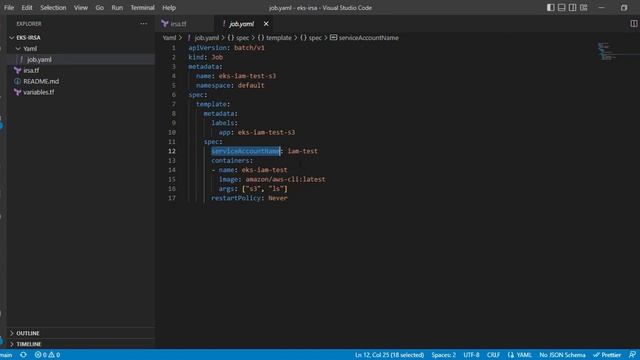Image resolution: width=640 pixels, height=360 pixels.
Task: Click the split editor icon
Action: click(x=634, y=24)
